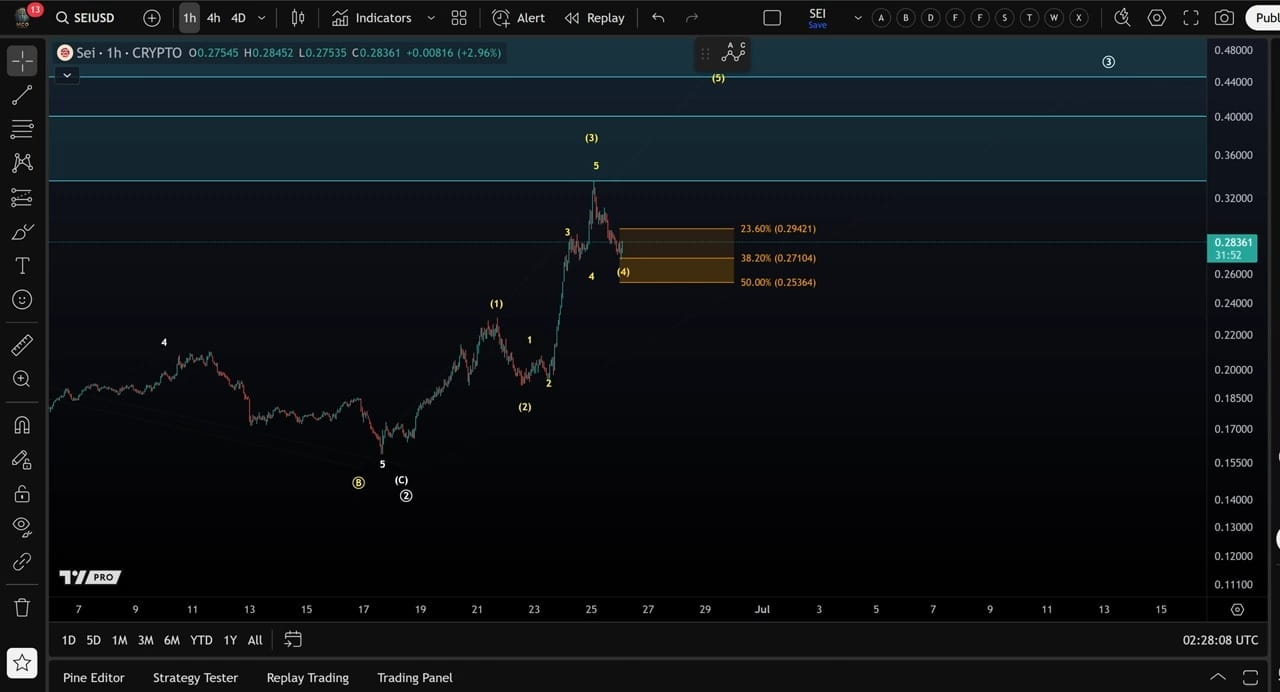Open the indicator templates grid icon
The width and height of the screenshot is (1280, 692).
[x=459, y=17]
